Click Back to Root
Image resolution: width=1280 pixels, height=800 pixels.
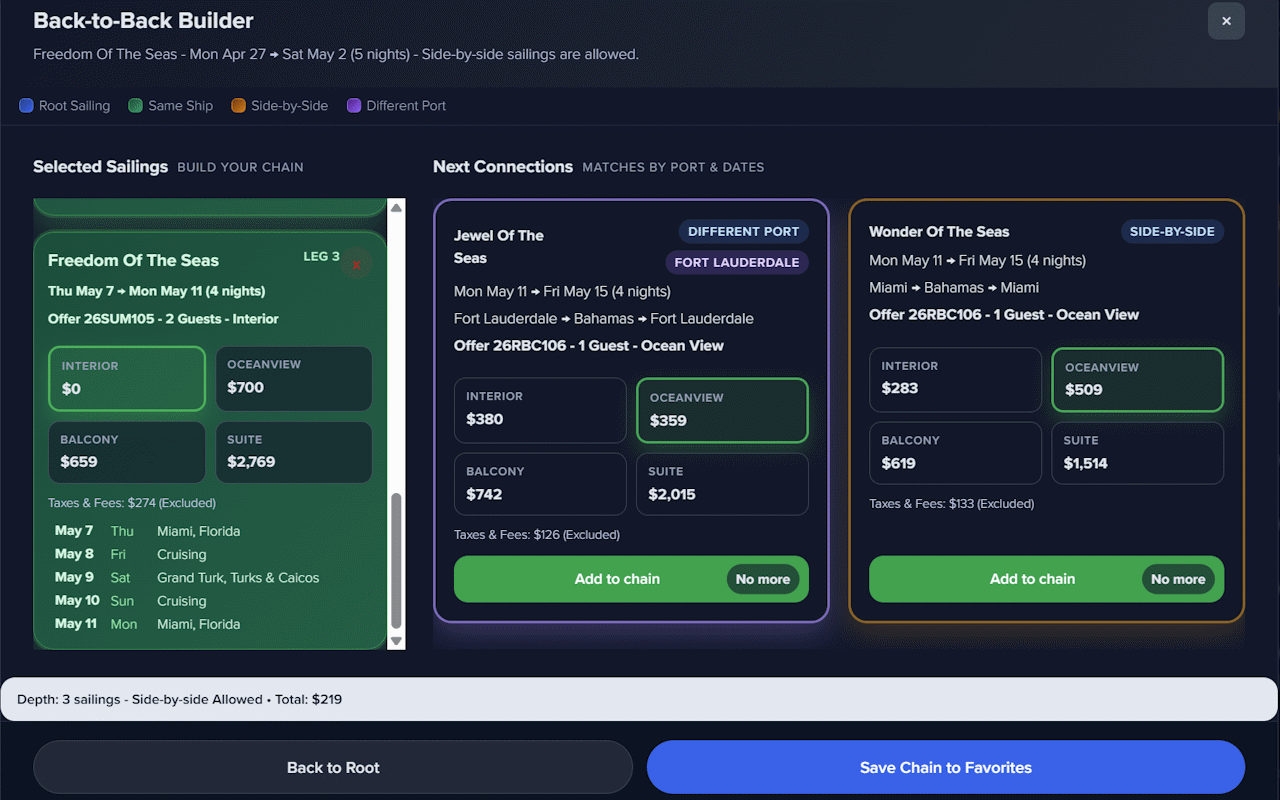[x=333, y=767]
